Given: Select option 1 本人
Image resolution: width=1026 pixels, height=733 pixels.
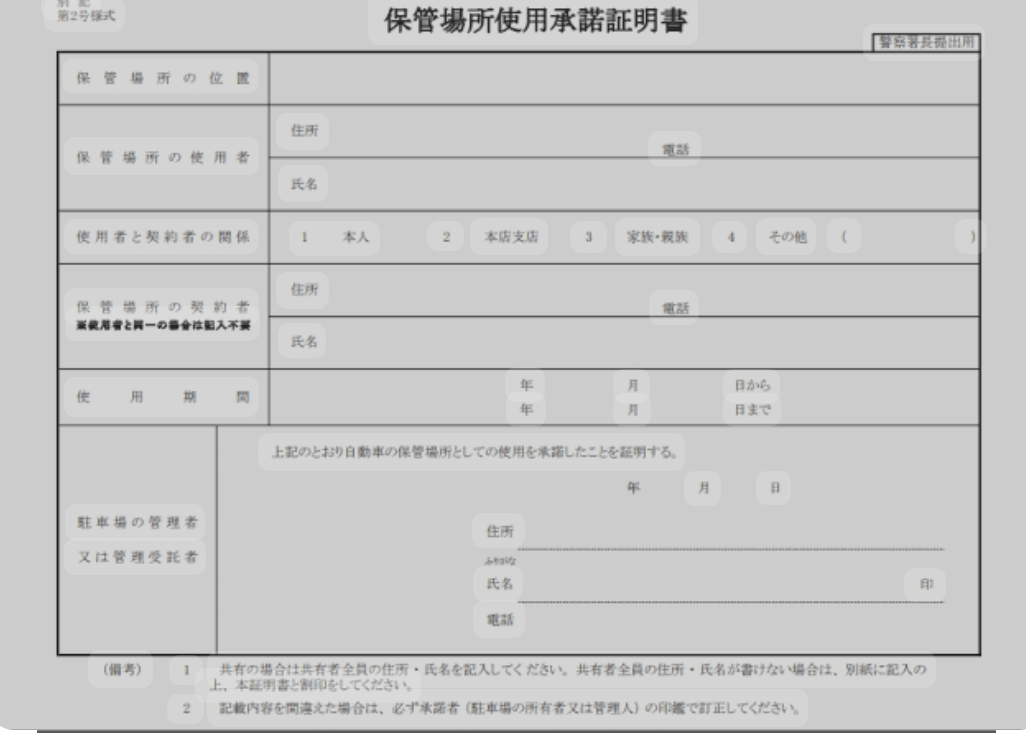Looking at the screenshot, I should (335, 238).
